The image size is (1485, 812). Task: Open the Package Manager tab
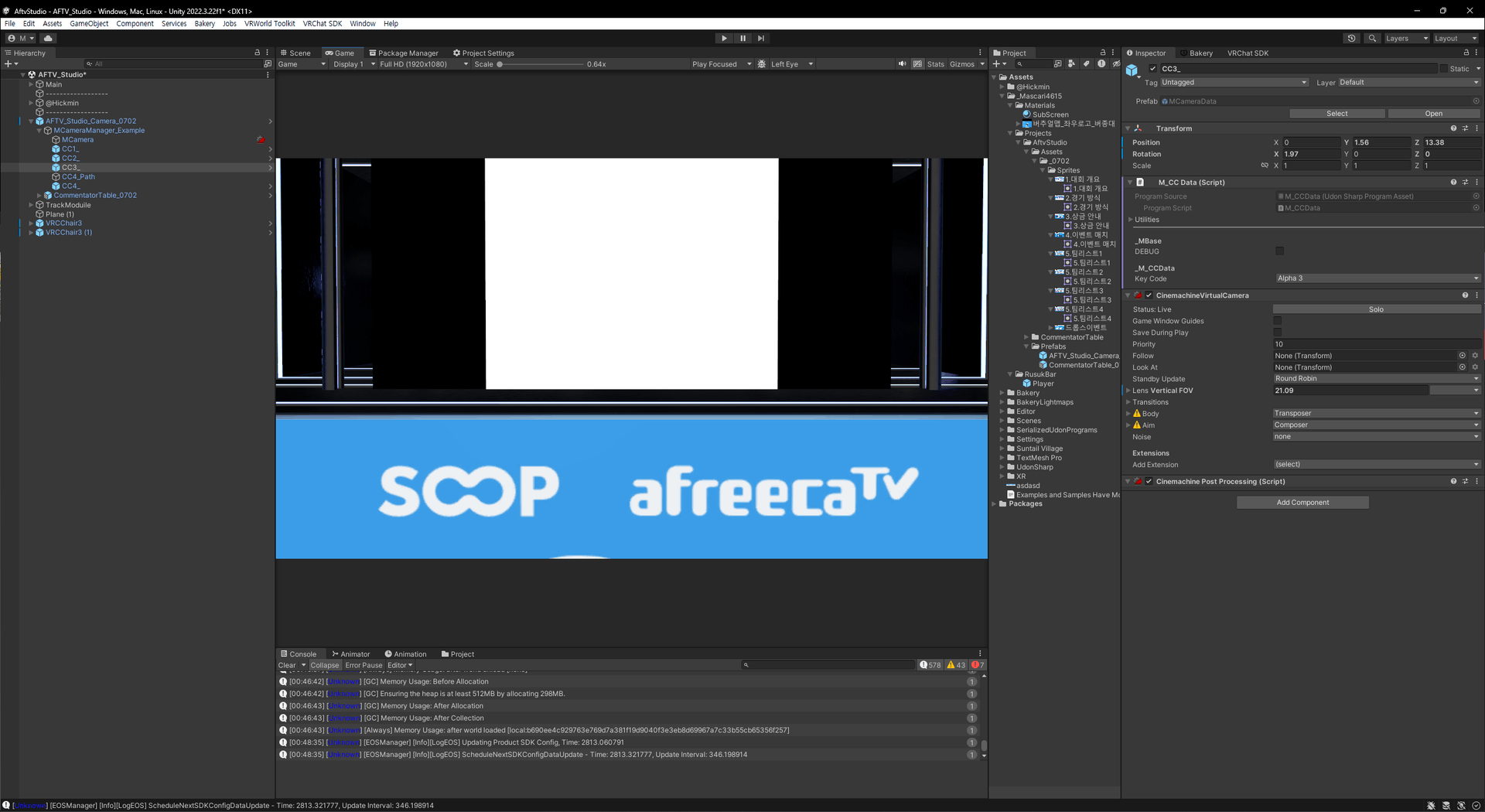pos(403,53)
